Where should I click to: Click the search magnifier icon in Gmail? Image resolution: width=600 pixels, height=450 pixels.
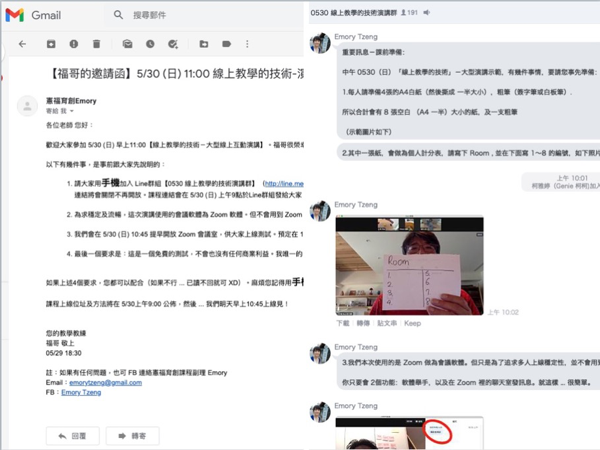pos(118,15)
